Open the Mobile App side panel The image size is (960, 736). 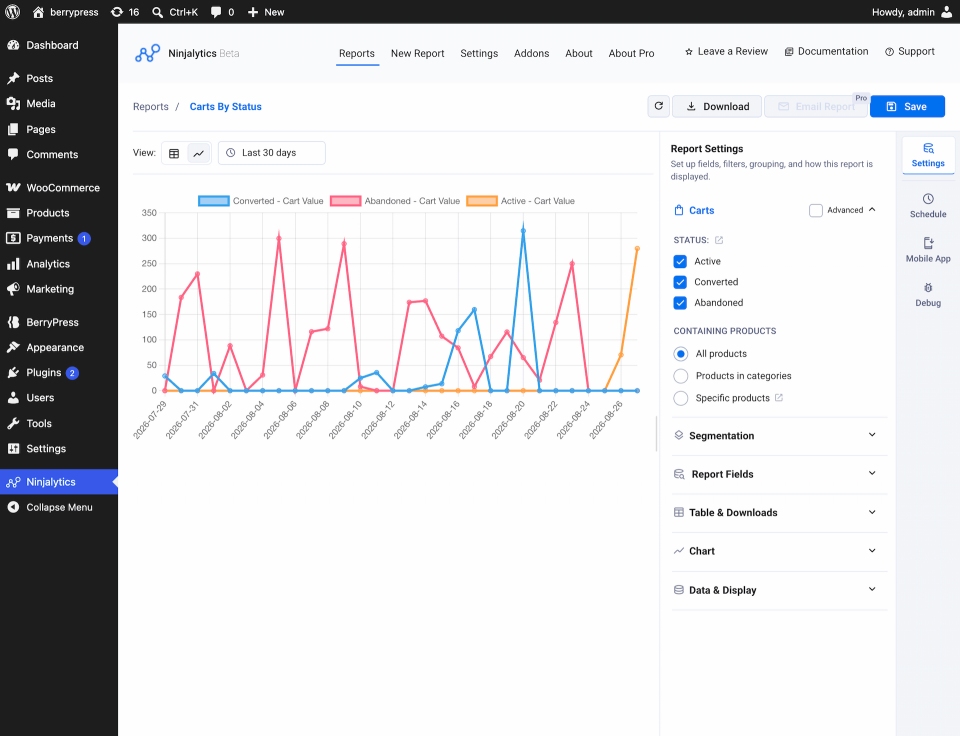(x=928, y=250)
